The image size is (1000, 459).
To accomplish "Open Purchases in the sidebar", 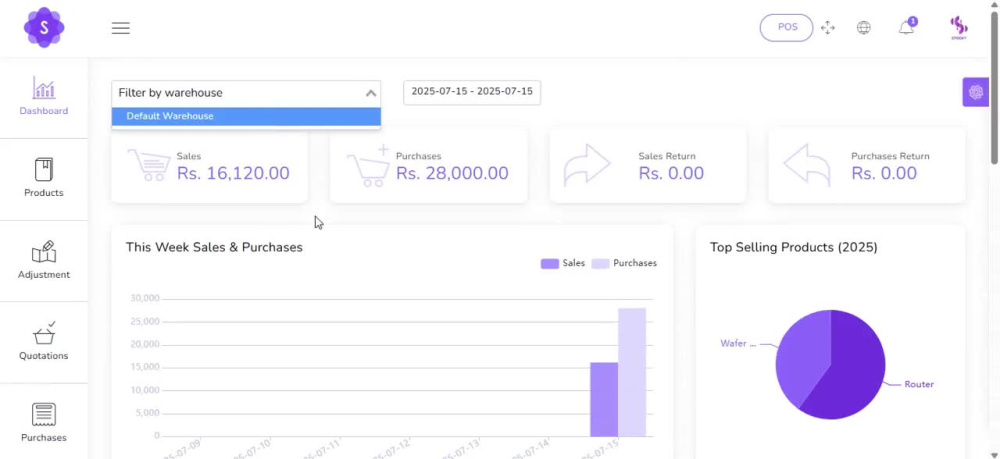I will (44, 423).
